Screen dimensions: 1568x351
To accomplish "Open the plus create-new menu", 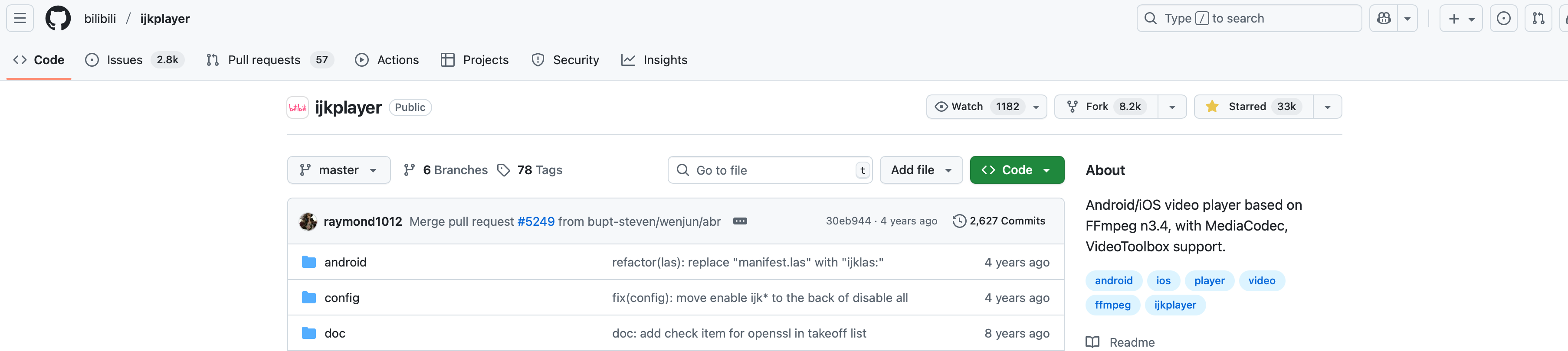I will coord(1460,18).
